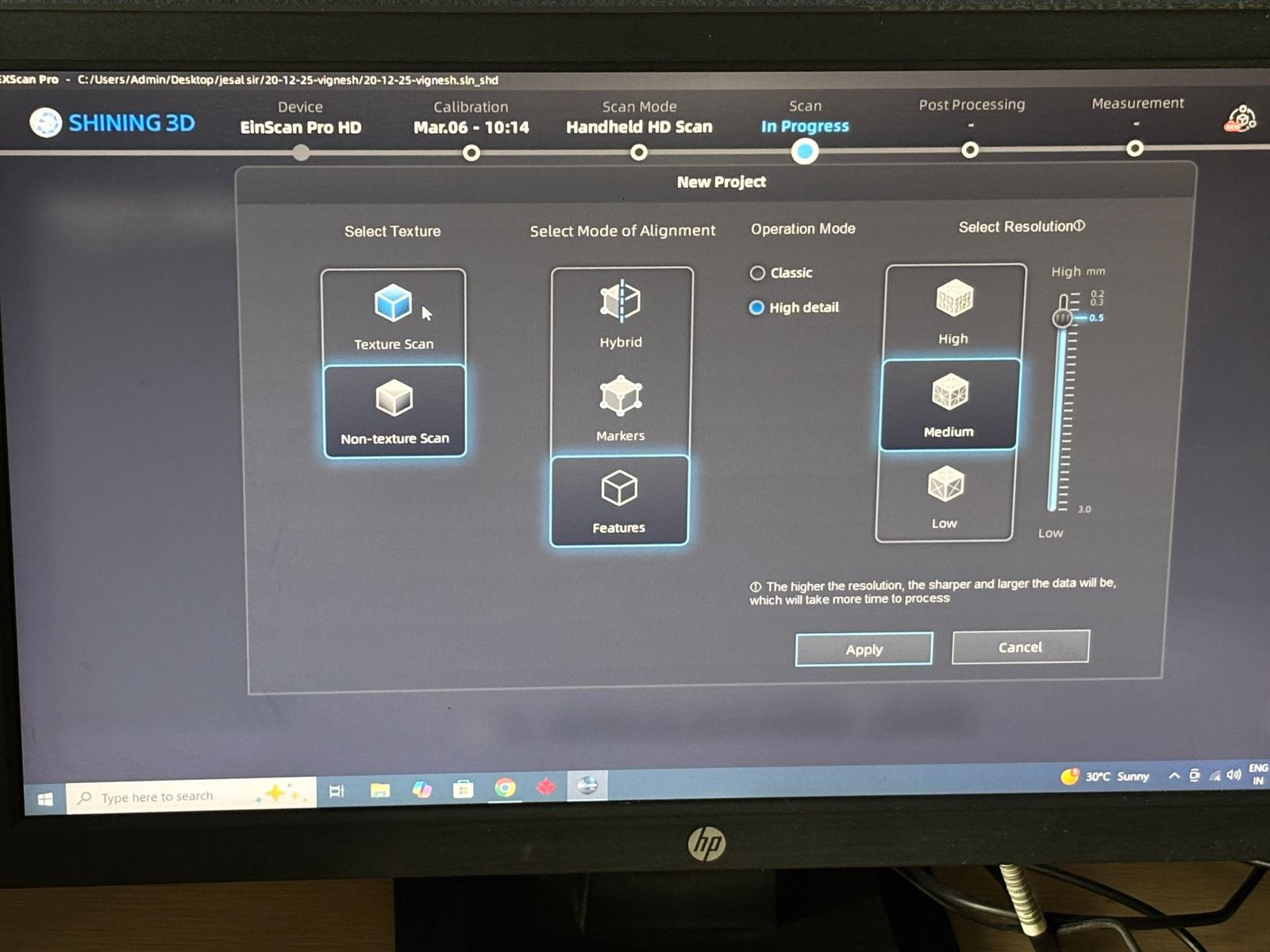Open the "30°C Sunny" weather widget
The image size is (1270, 952).
coord(1106,776)
